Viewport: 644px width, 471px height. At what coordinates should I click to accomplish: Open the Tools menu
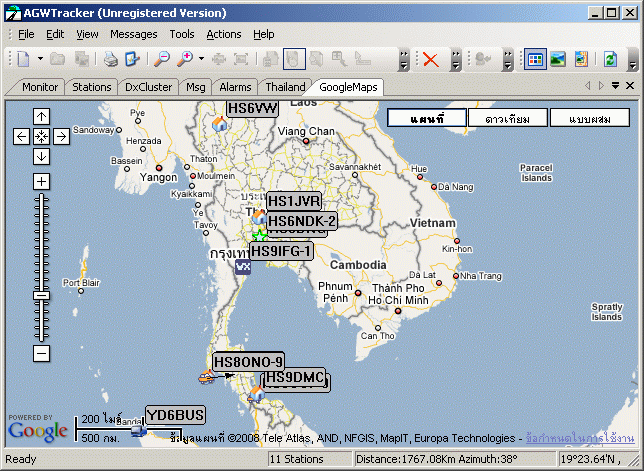coord(182,34)
